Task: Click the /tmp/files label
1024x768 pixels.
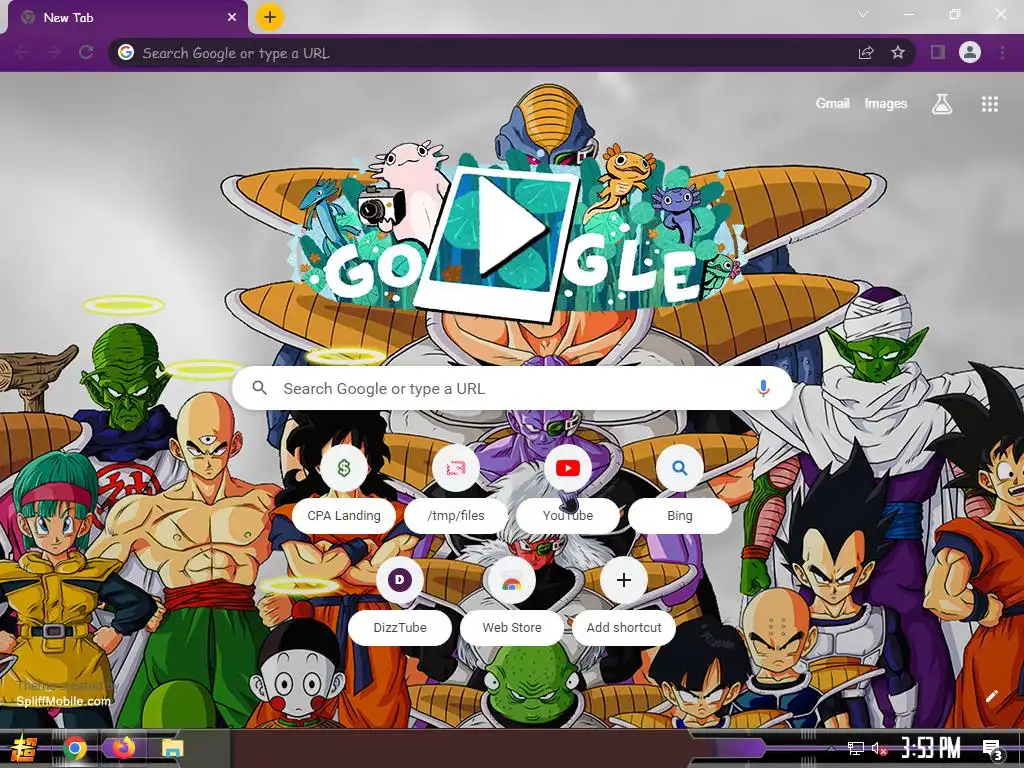Action: point(456,515)
